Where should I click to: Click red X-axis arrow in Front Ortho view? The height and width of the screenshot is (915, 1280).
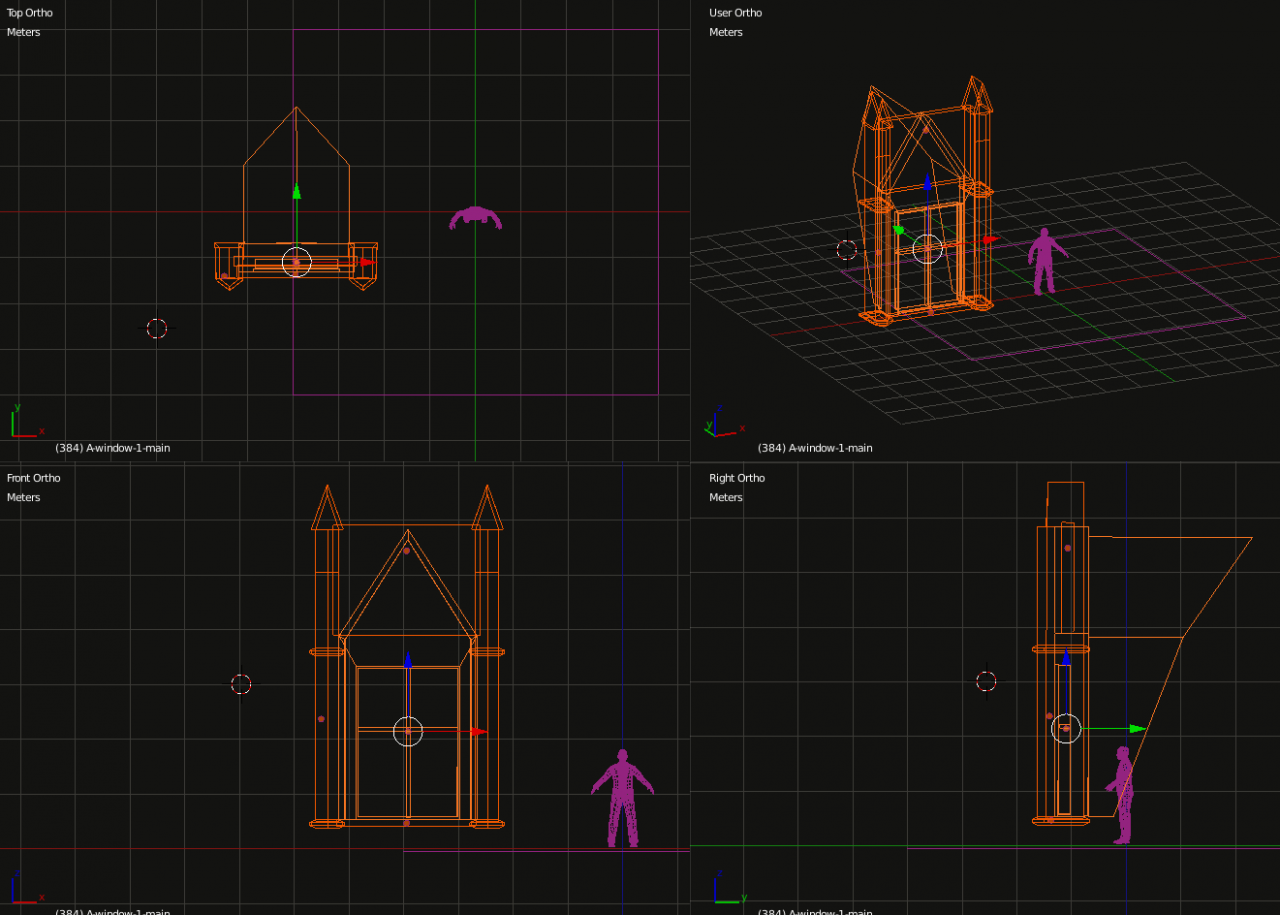[x=478, y=731]
